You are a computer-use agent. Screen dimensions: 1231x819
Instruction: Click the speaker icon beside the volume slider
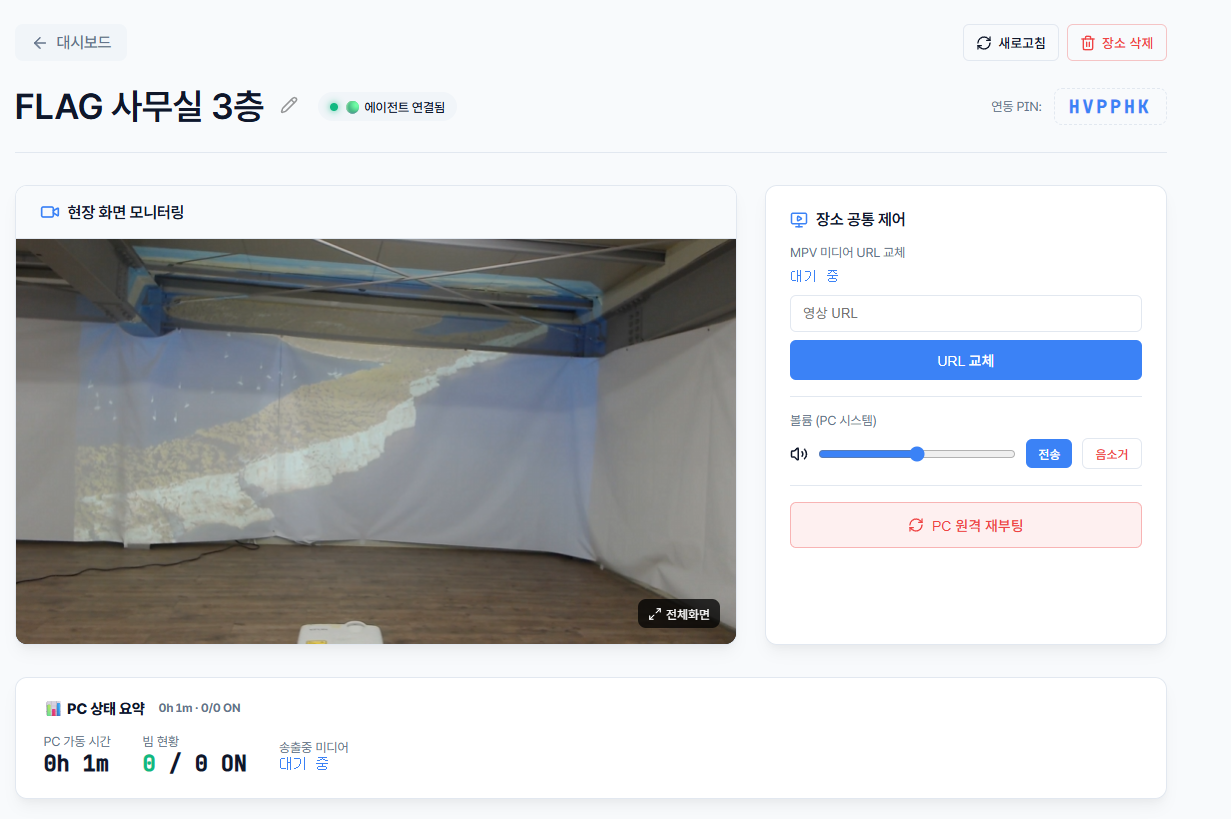[x=798, y=453]
